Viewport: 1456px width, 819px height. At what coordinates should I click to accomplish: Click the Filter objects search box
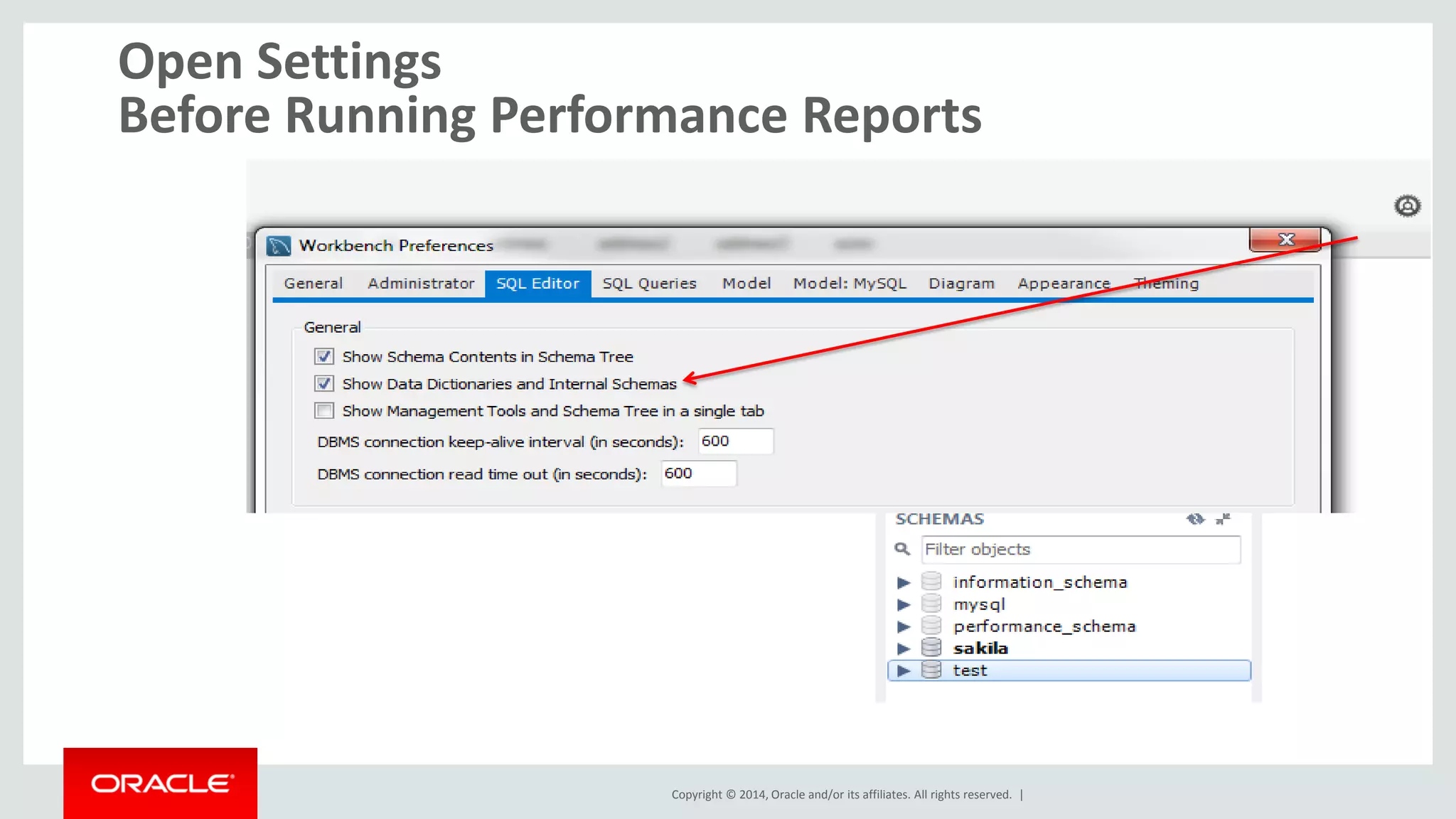pyautogui.click(x=1081, y=549)
